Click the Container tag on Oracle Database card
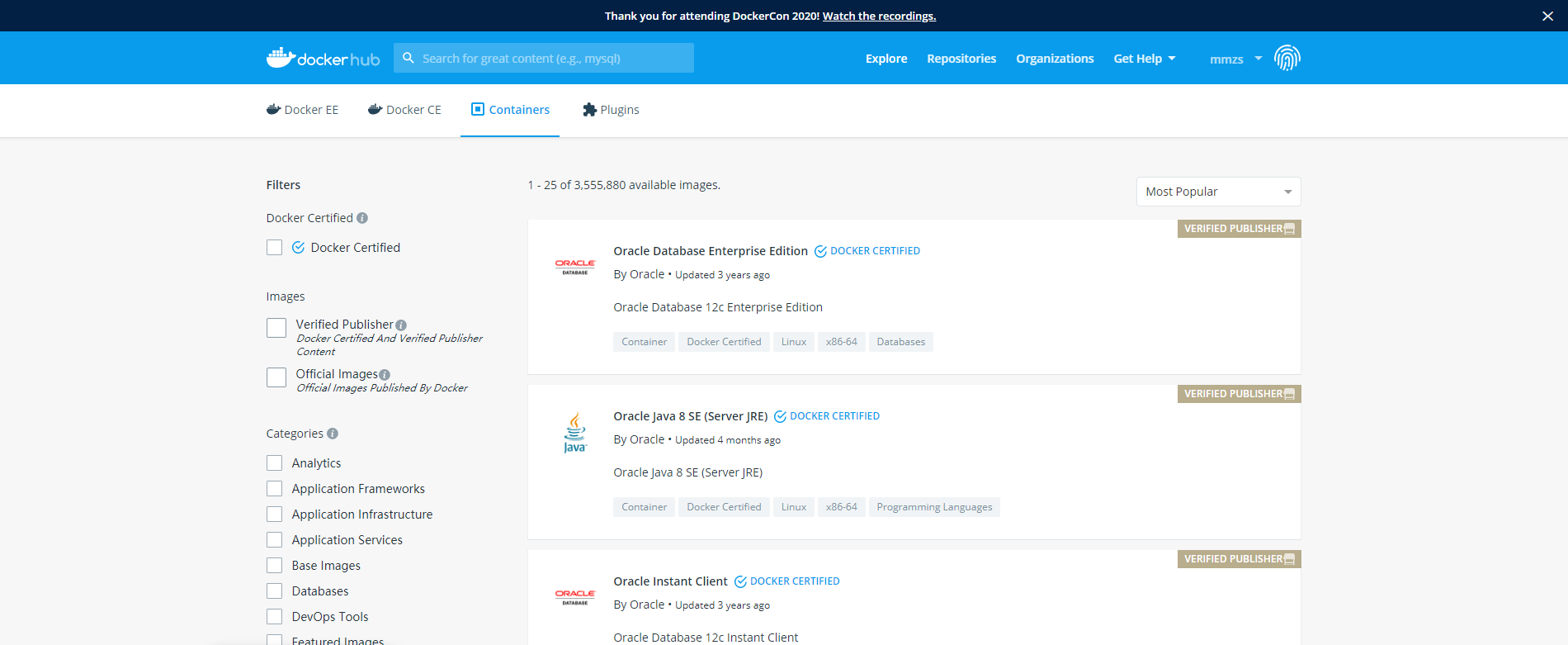This screenshot has width=1568, height=645. (x=644, y=342)
